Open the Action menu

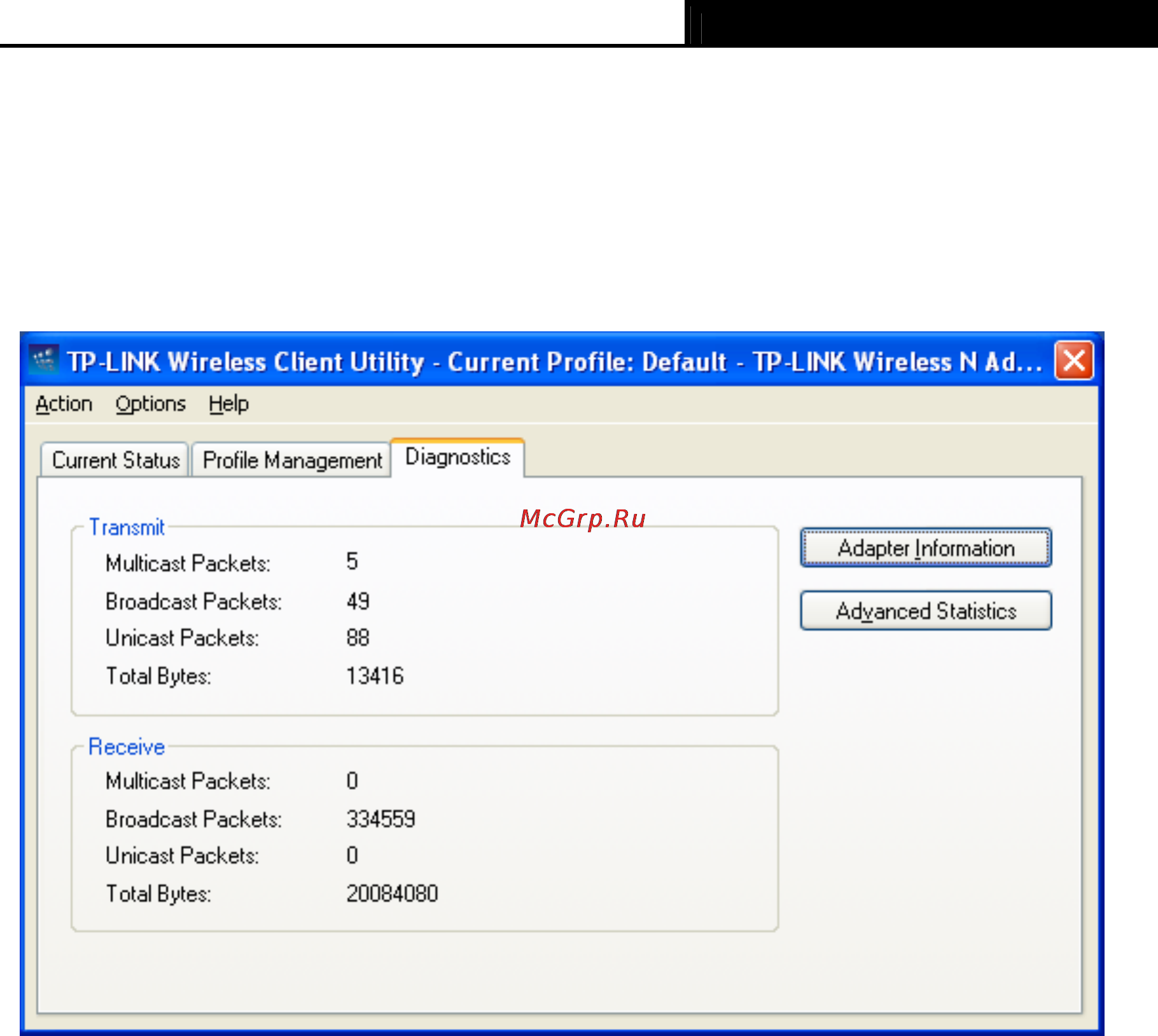pyautogui.click(x=64, y=404)
